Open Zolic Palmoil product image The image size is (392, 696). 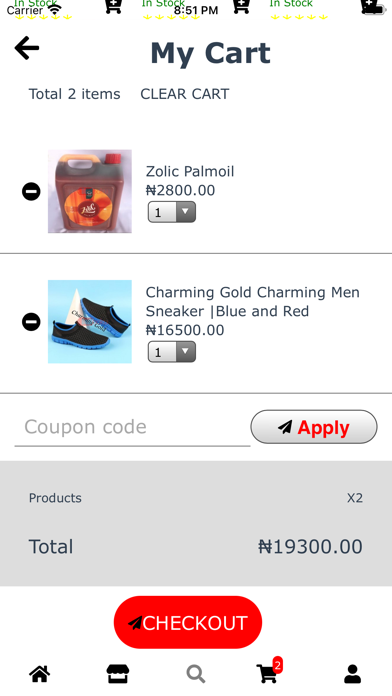(90, 191)
